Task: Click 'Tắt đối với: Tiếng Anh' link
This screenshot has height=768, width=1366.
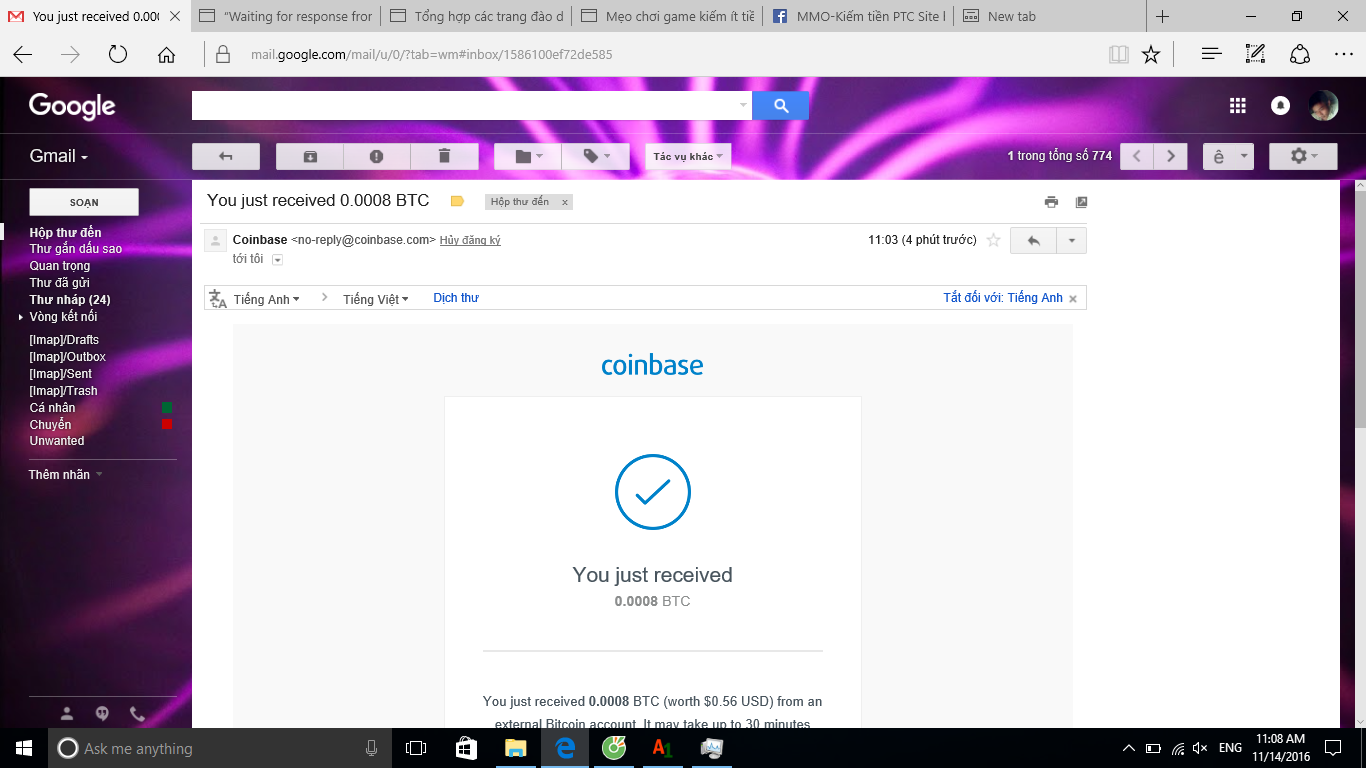Action: (1003, 298)
